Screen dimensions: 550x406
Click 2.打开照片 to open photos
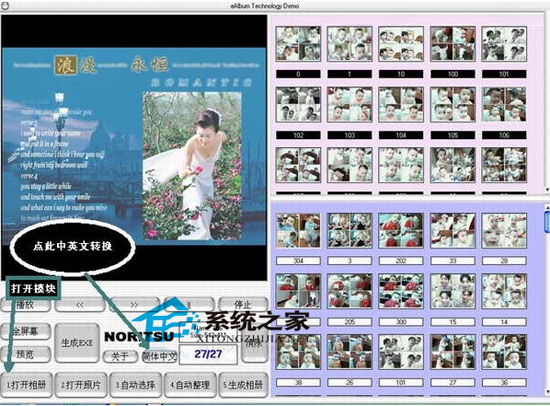coord(81,385)
